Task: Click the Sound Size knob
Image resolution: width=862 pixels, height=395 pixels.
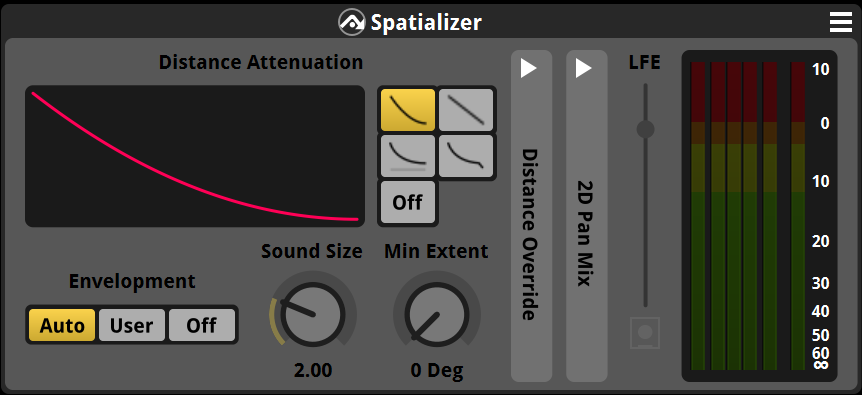Action: 313,314
